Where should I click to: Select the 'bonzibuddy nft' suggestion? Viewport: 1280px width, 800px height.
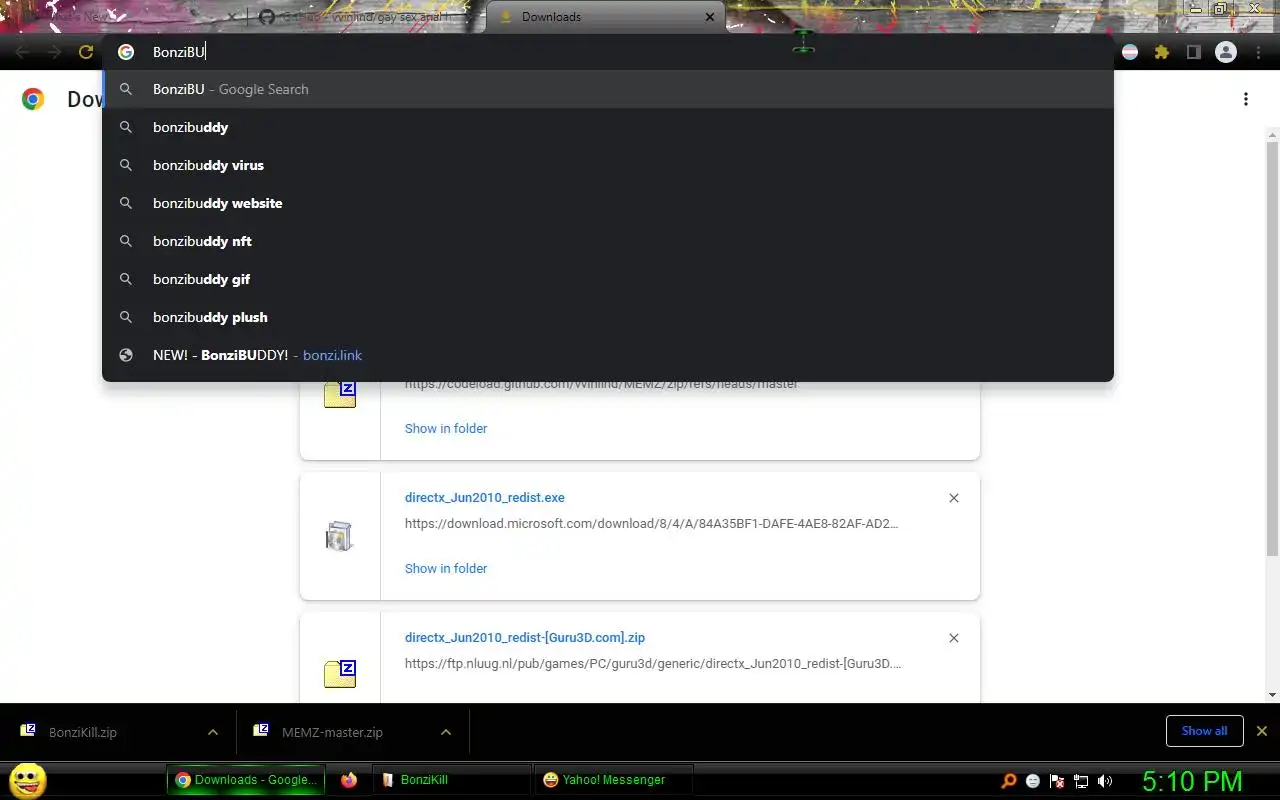pos(608,241)
